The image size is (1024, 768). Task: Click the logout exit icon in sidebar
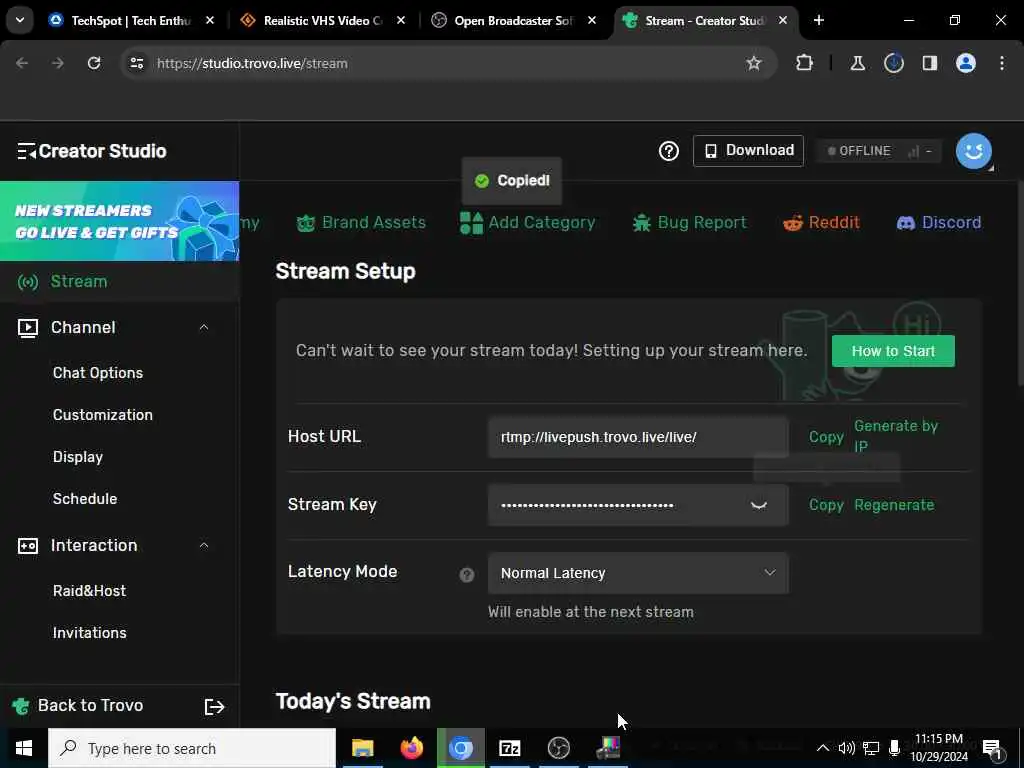214,707
